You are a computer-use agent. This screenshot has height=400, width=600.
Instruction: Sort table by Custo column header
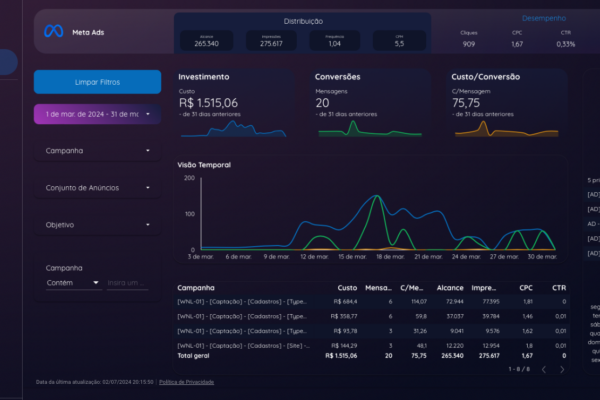pyautogui.click(x=347, y=287)
